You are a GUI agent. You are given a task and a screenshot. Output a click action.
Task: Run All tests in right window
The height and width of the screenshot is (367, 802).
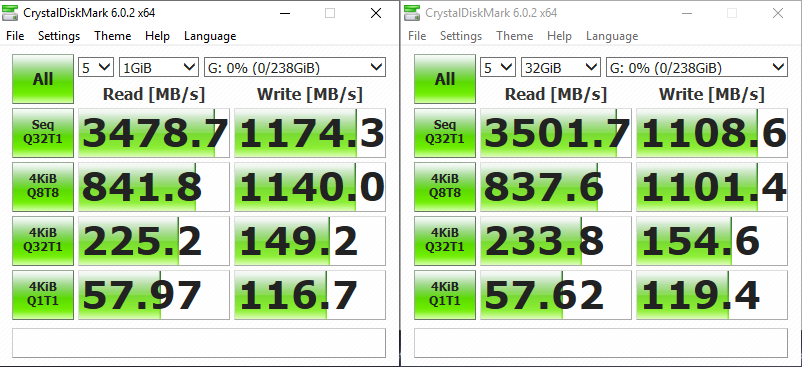[445, 79]
